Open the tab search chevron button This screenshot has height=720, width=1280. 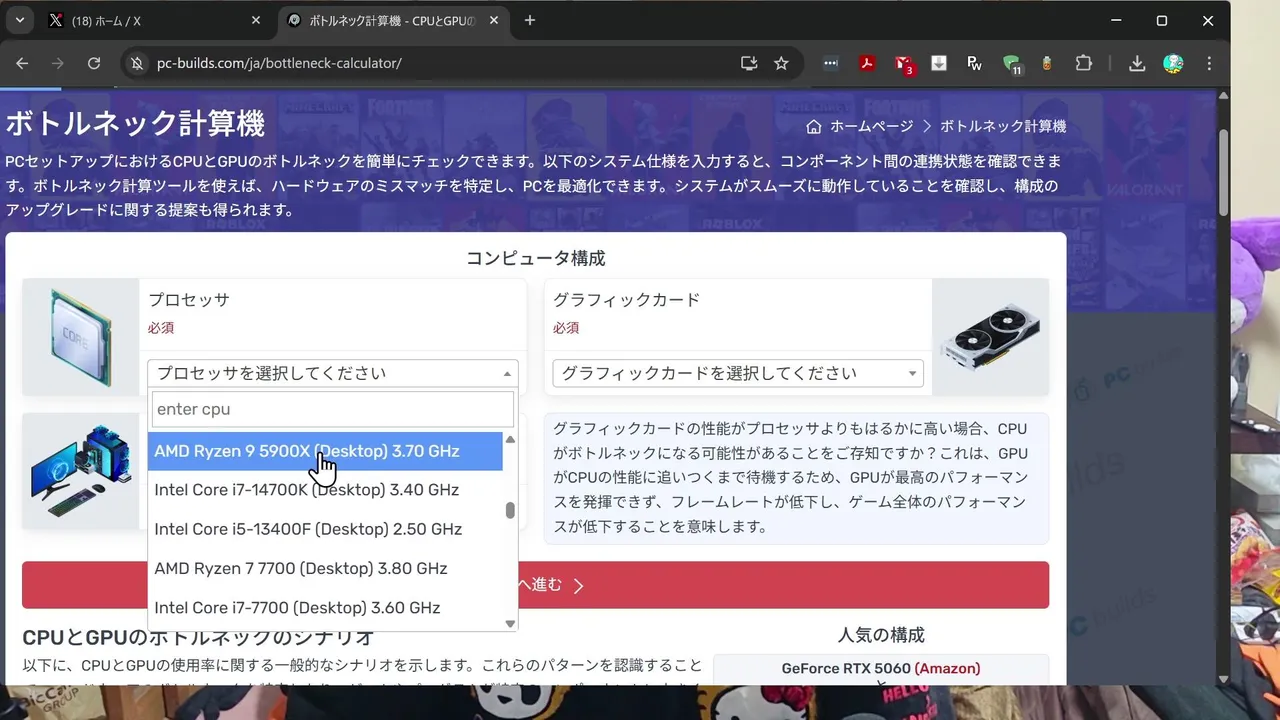(19, 20)
